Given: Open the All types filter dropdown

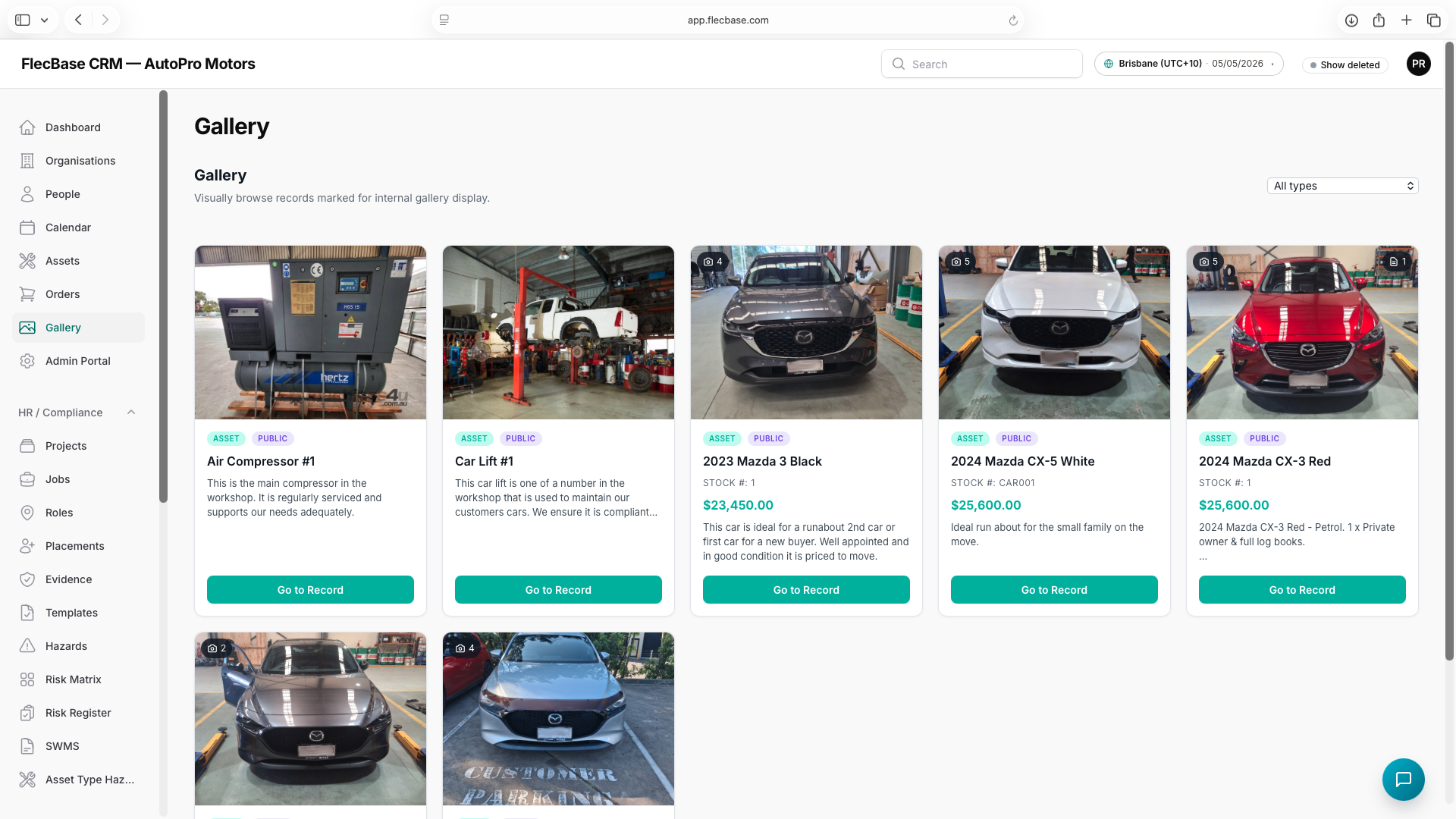Looking at the screenshot, I should point(1342,186).
